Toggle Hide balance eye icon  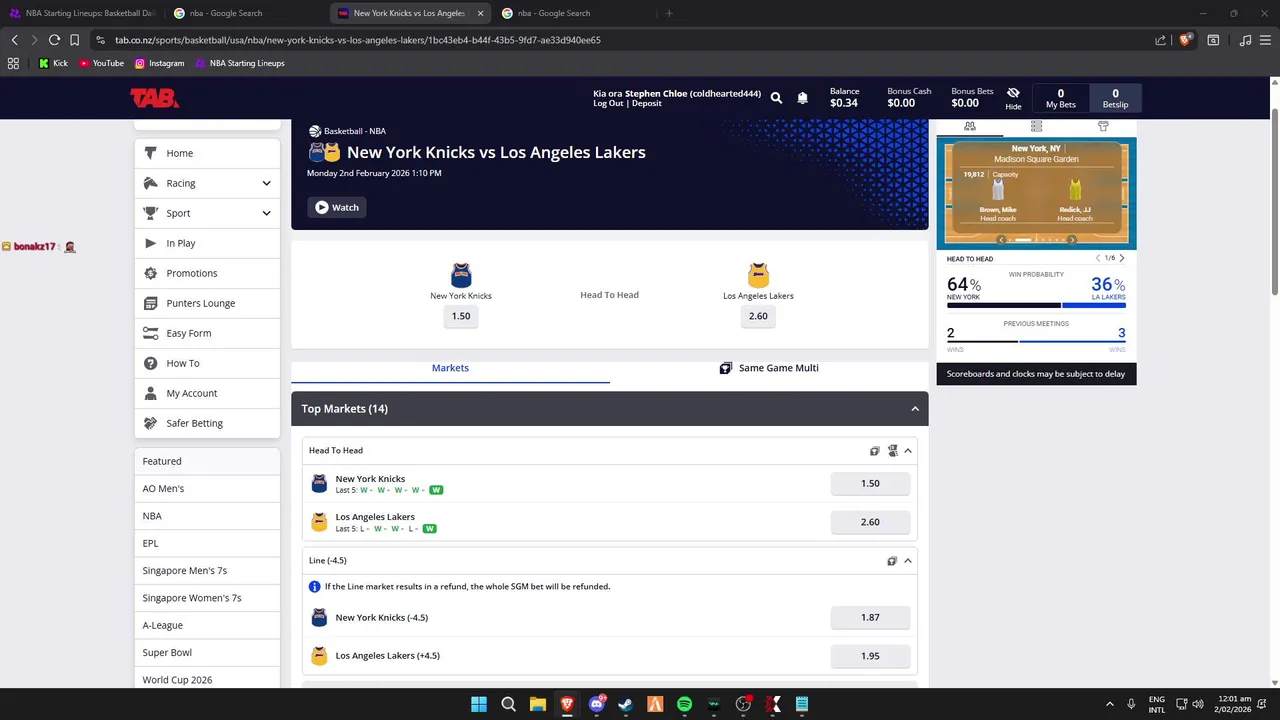[x=1013, y=93]
